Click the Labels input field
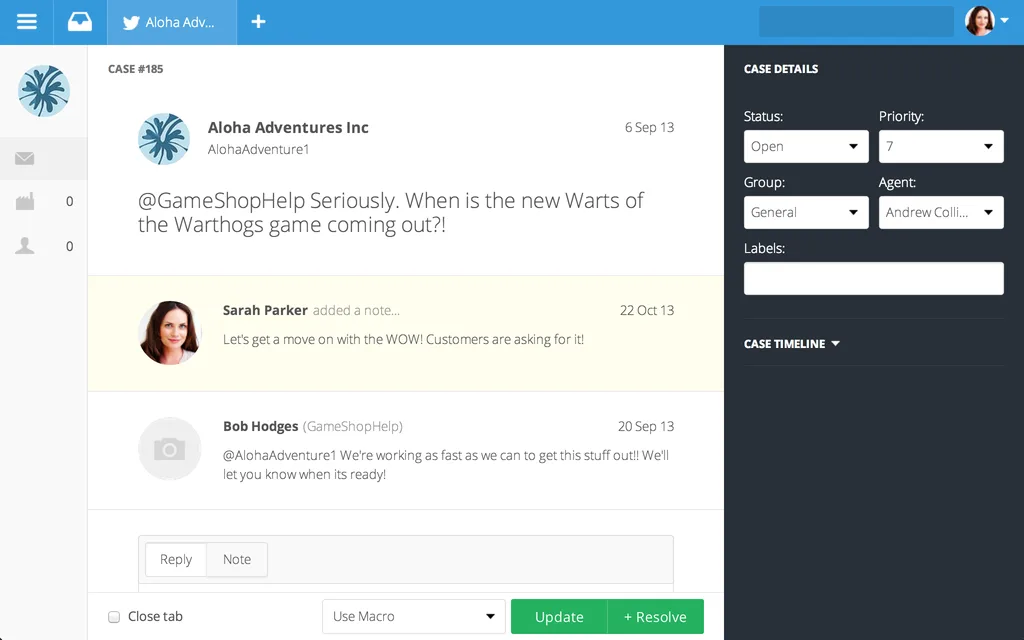 click(x=874, y=278)
